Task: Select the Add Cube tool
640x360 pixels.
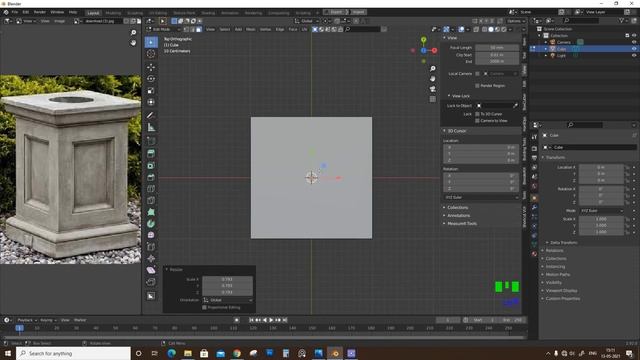Action: [151, 141]
